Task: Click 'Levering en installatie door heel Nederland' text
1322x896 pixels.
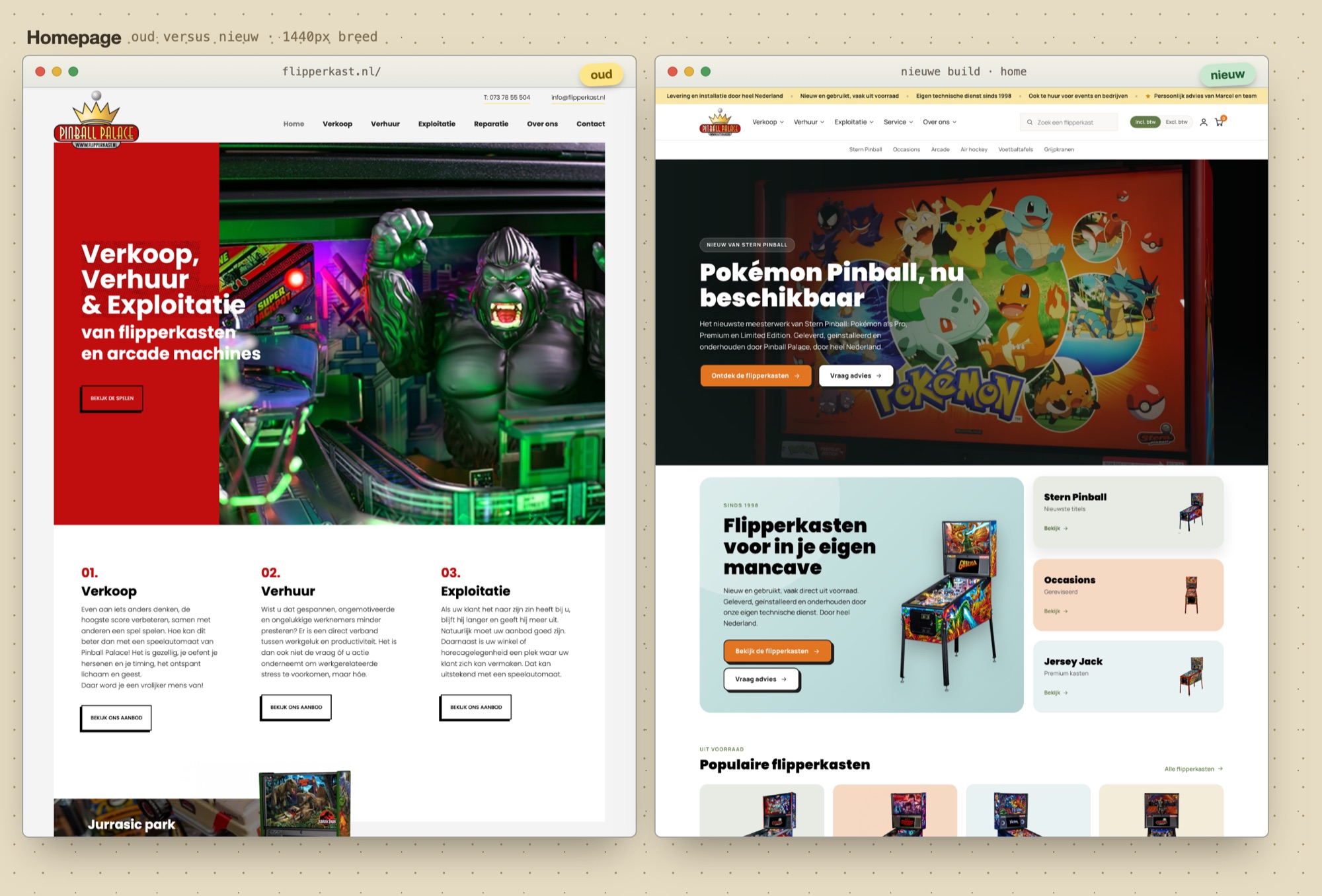Action: click(724, 96)
